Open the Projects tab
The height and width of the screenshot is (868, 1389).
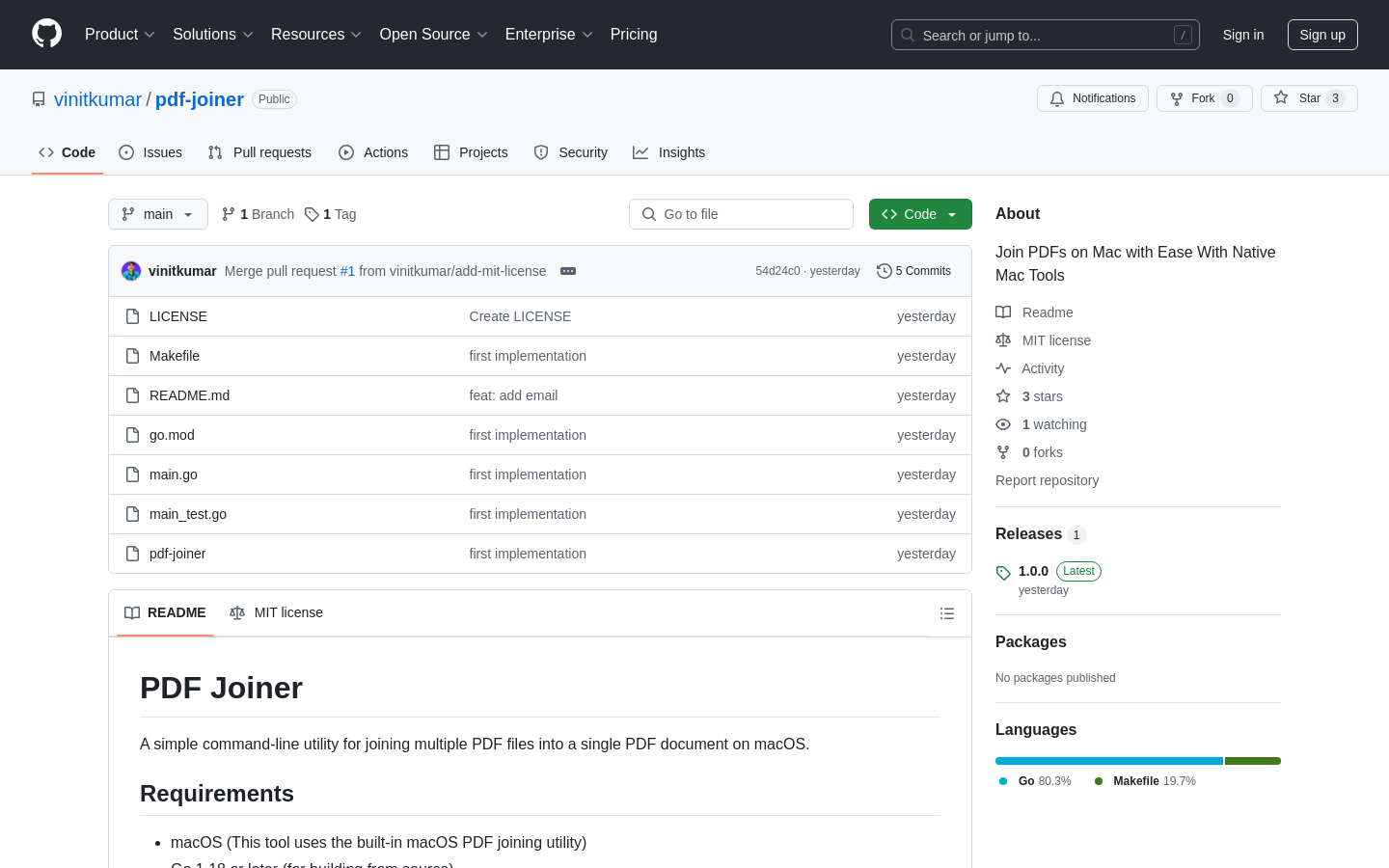(471, 152)
